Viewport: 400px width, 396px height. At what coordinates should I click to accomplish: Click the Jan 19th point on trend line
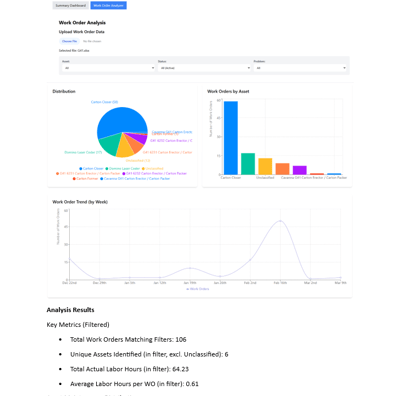[190, 268]
